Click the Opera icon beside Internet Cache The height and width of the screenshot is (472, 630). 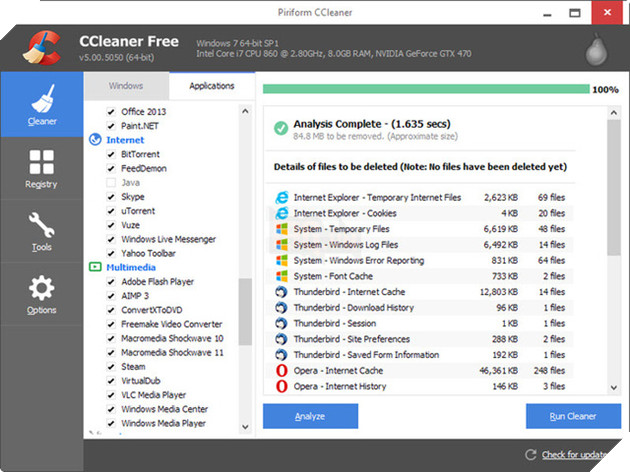click(281, 371)
